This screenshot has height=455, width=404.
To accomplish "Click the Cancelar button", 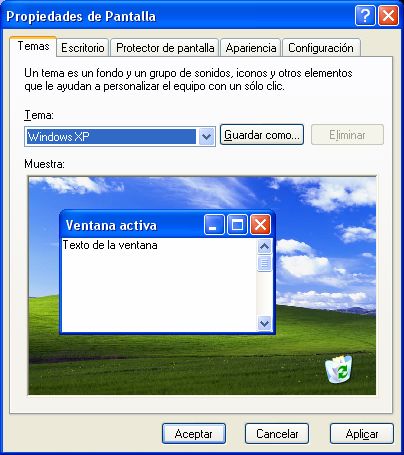I will coord(277,434).
